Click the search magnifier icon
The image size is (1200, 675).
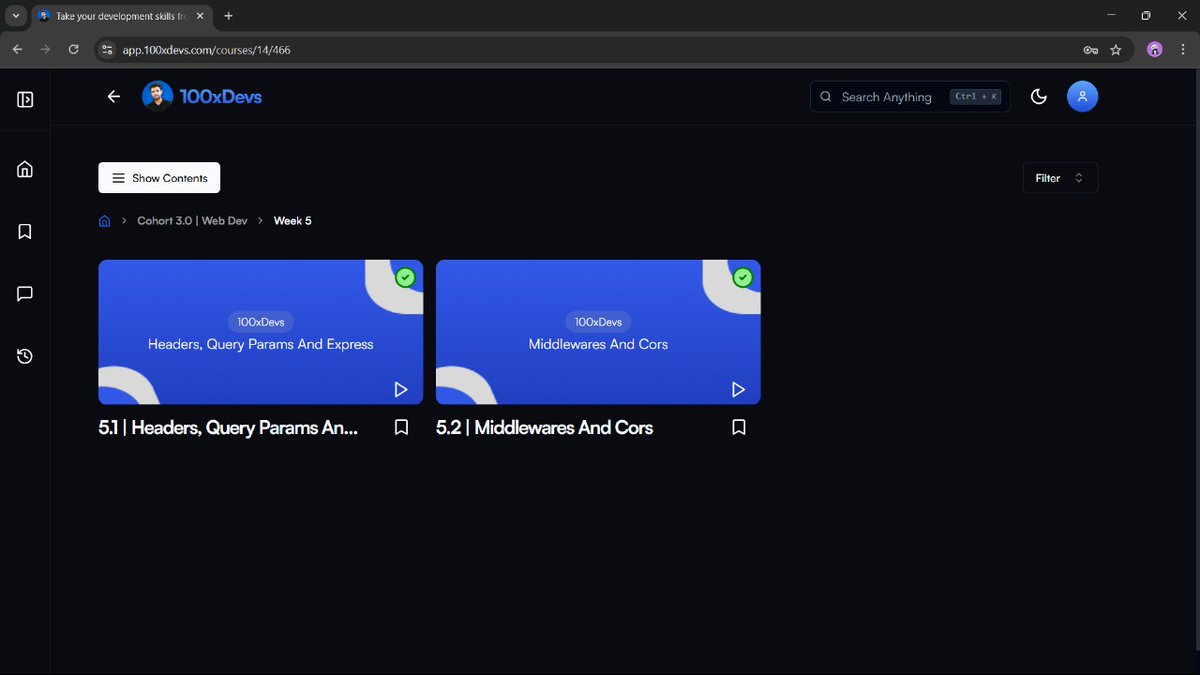coord(826,97)
